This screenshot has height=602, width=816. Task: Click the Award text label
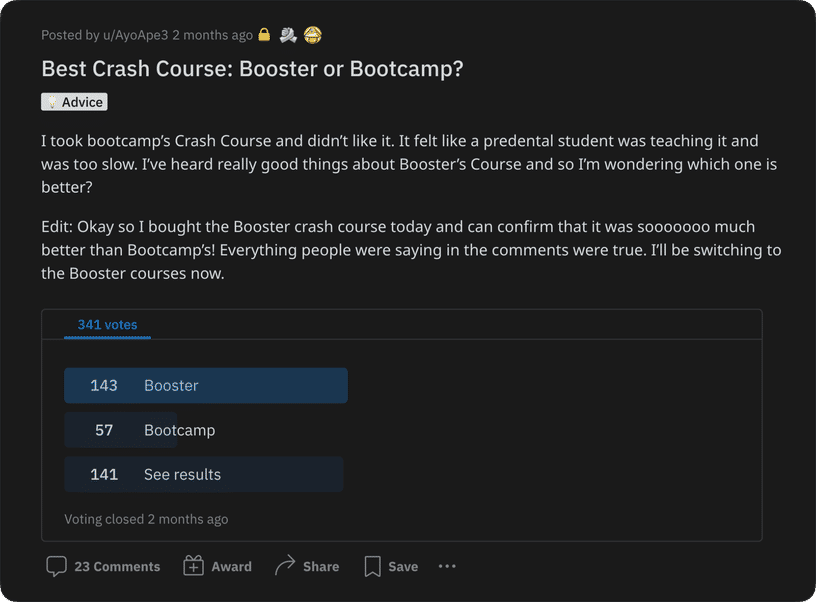coord(231,566)
